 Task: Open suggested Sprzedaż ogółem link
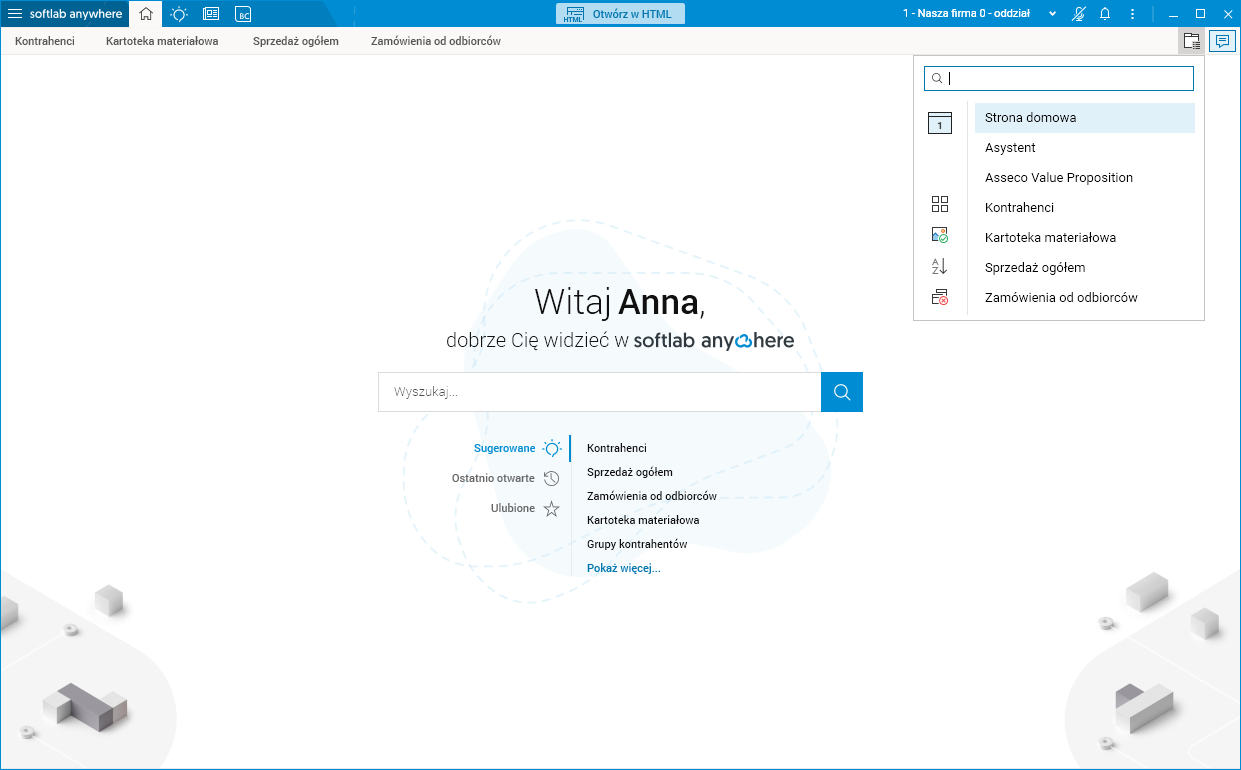pyautogui.click(x=630, y=472)
